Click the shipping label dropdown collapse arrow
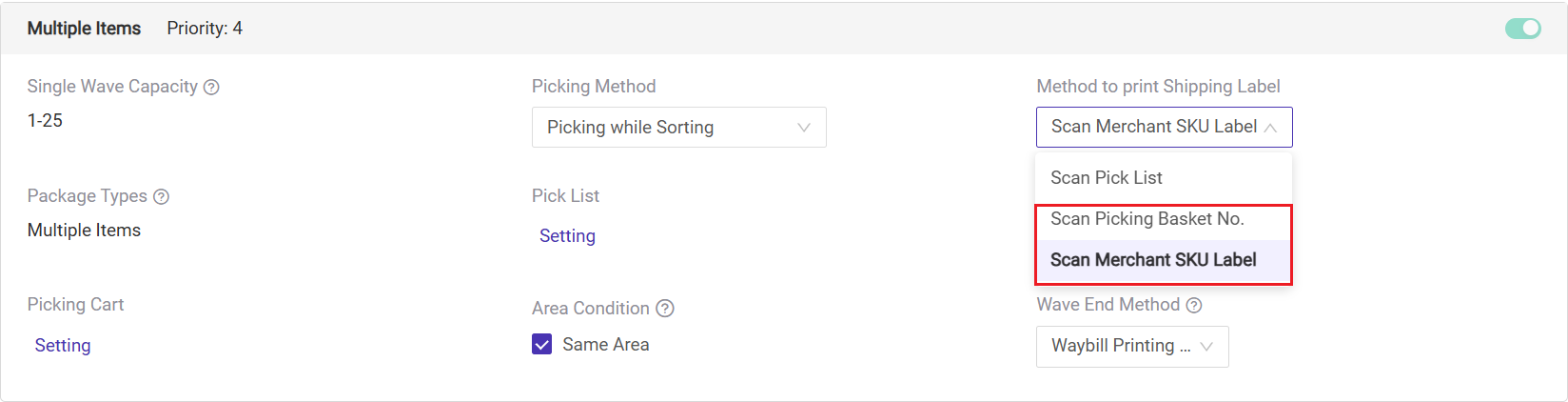 pos(1270,128)
